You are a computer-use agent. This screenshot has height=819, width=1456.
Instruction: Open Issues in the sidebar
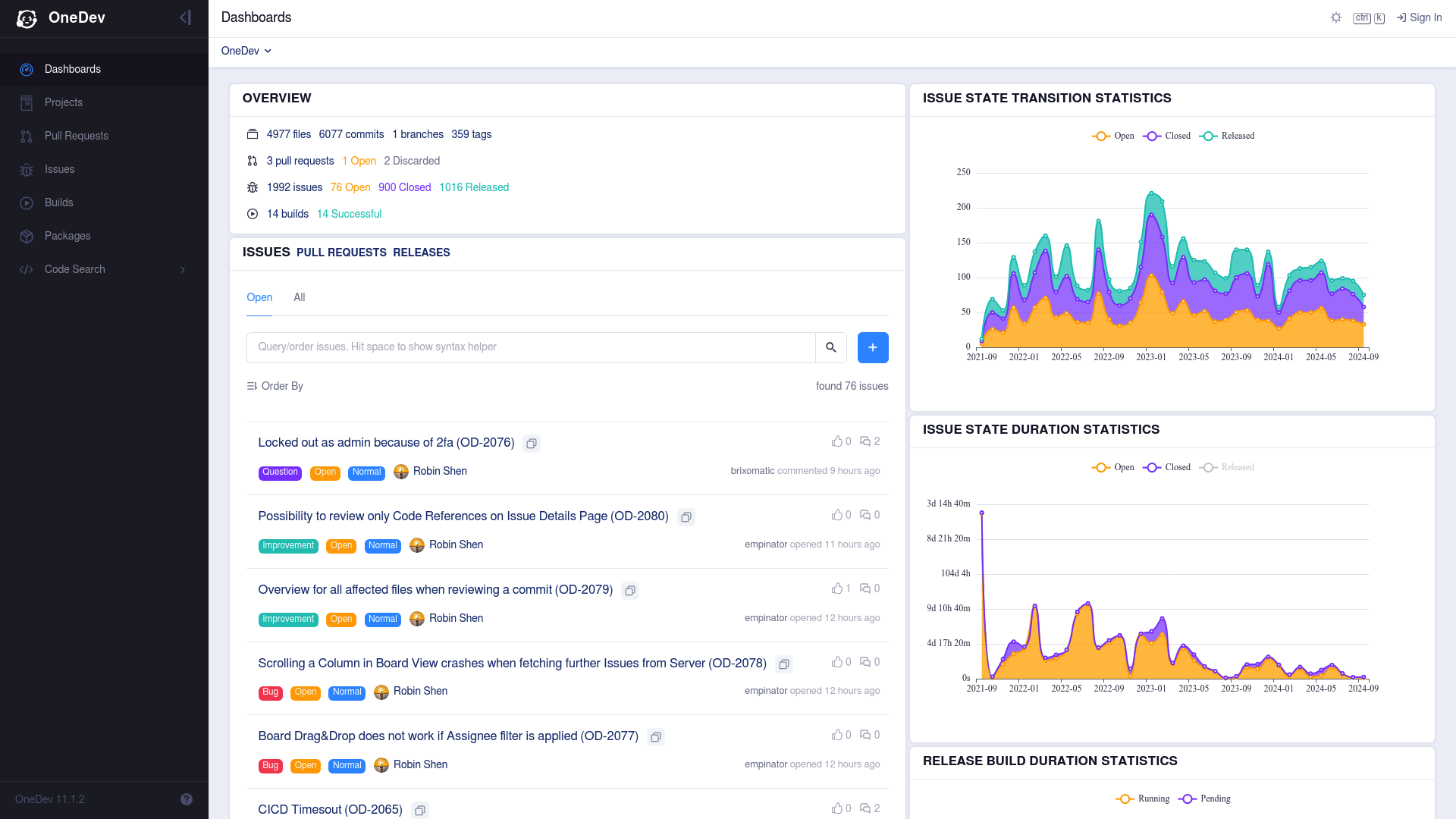(104, 169)
